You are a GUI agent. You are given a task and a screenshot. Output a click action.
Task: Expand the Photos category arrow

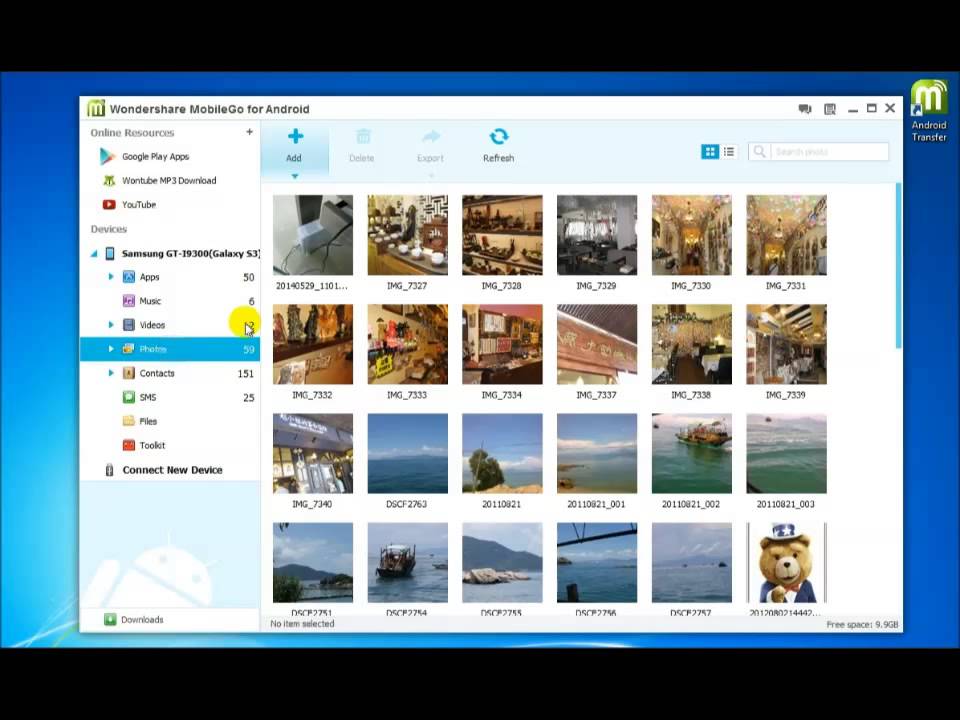(111, 348)
